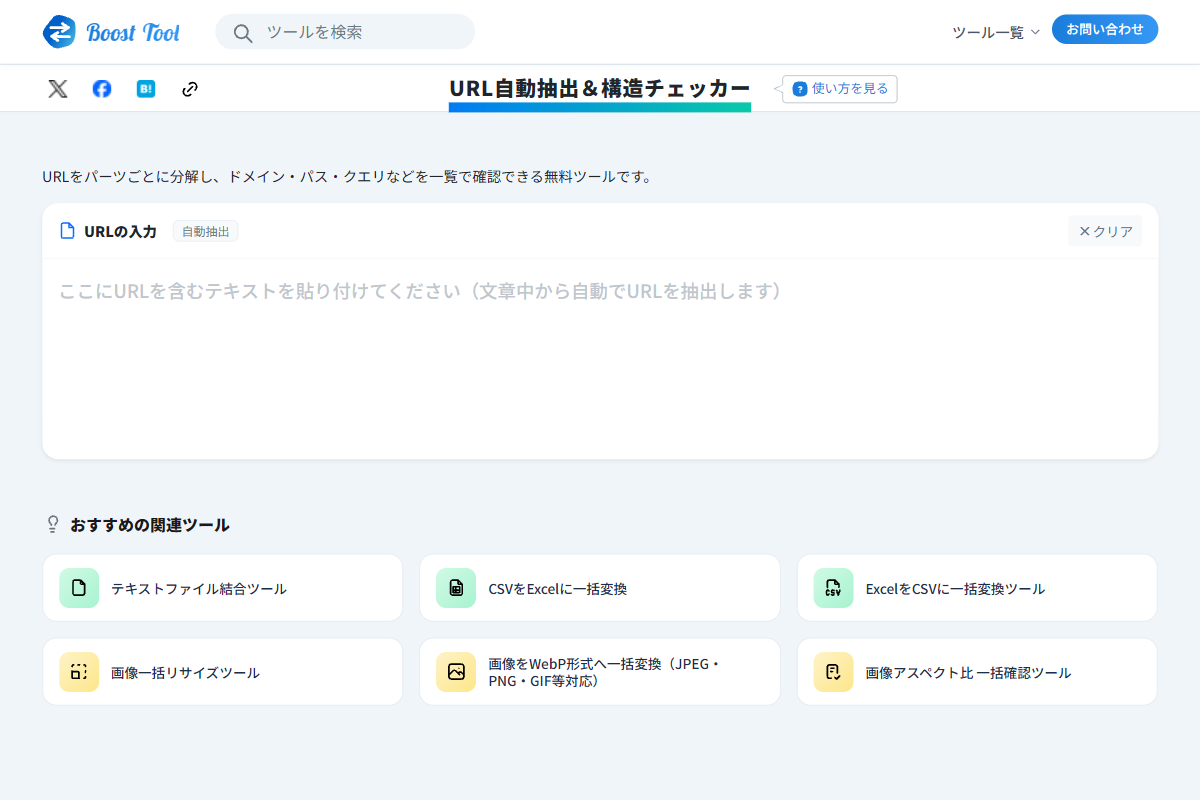Click the Boost Tool logo
Screen dimensions: 1200x800
[x=112, y=32]
